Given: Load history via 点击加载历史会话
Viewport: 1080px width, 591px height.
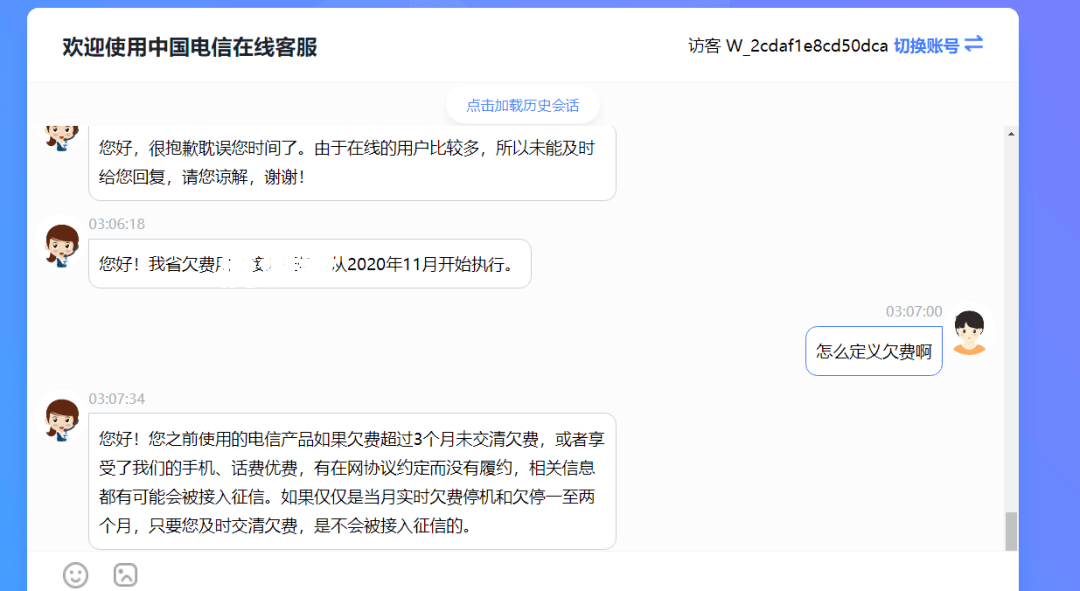Looking at the screenshot, I should 523,105.
